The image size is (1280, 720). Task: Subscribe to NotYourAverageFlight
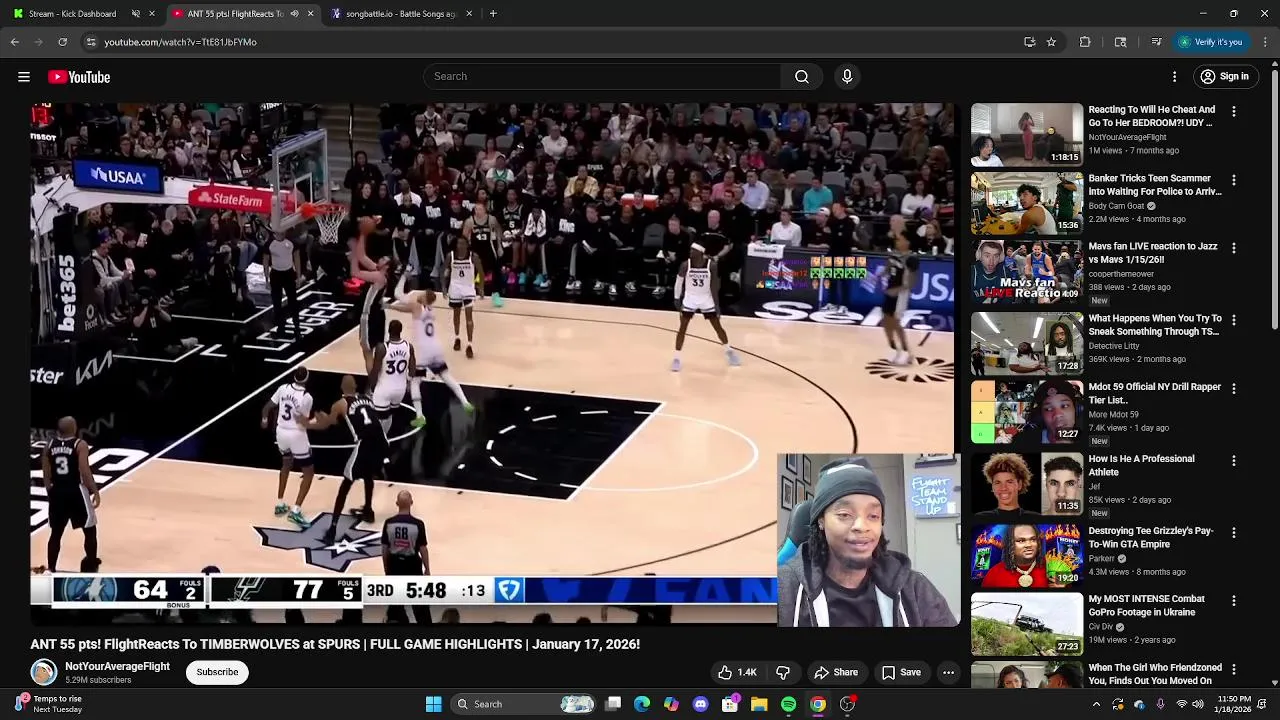pyautogui.click(x=217, y=672)
